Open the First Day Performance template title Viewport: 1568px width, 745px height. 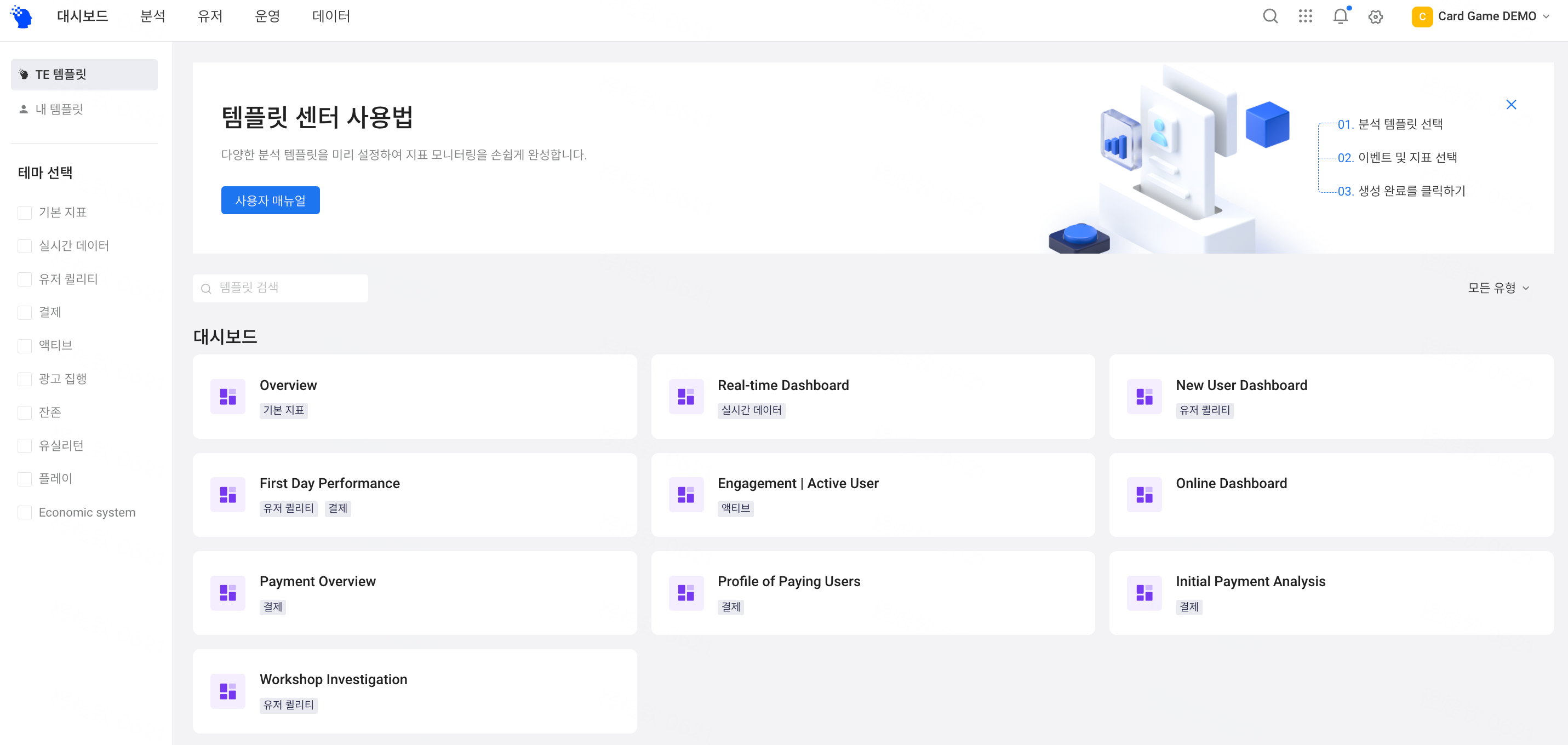point(330,483)
